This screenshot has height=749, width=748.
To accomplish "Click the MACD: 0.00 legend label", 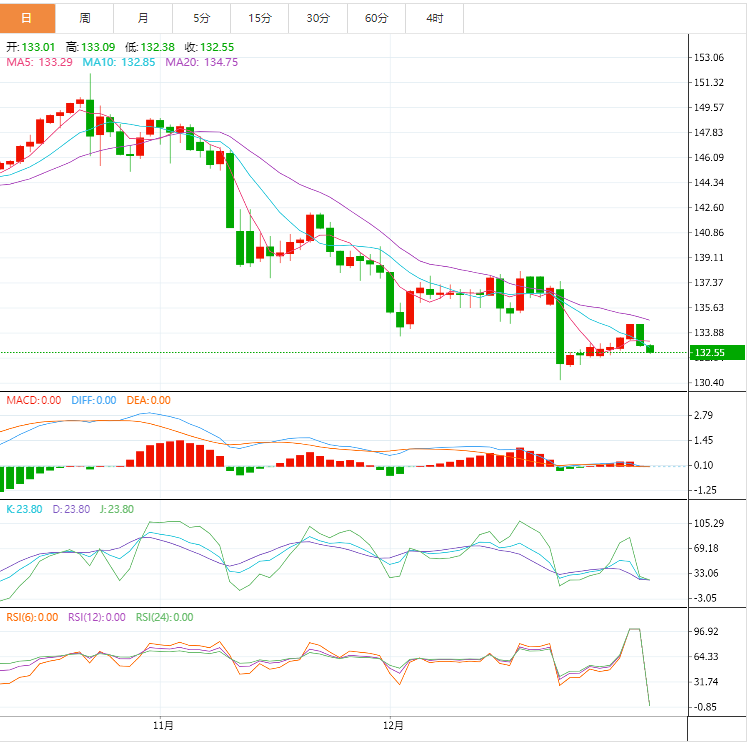I will pyautogui.click(x=35, y=400).
